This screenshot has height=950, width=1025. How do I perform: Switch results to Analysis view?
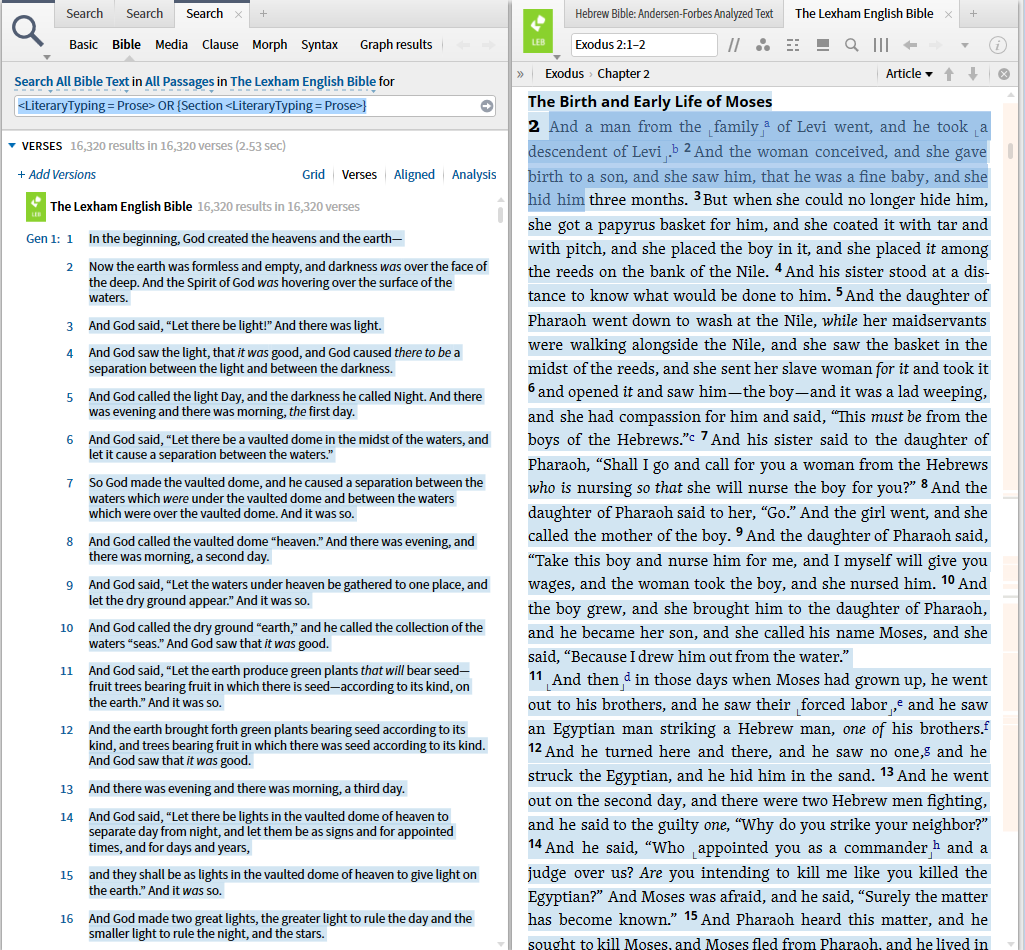[x=474, y=175]
